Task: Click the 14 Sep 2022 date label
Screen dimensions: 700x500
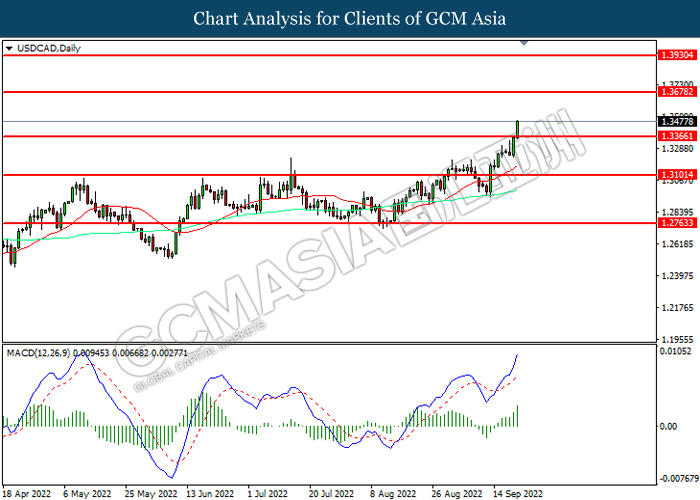Action: pos(518,494)
